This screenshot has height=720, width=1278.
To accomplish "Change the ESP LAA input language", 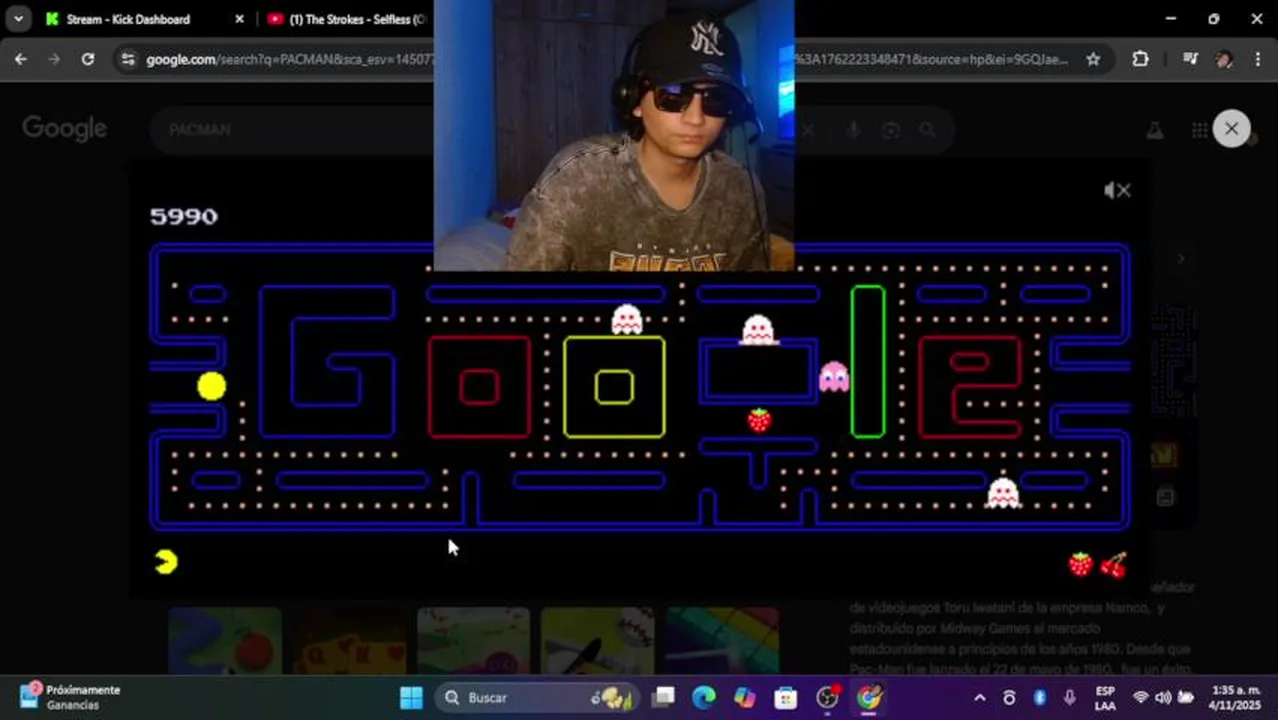I will tap(1105, 697).
